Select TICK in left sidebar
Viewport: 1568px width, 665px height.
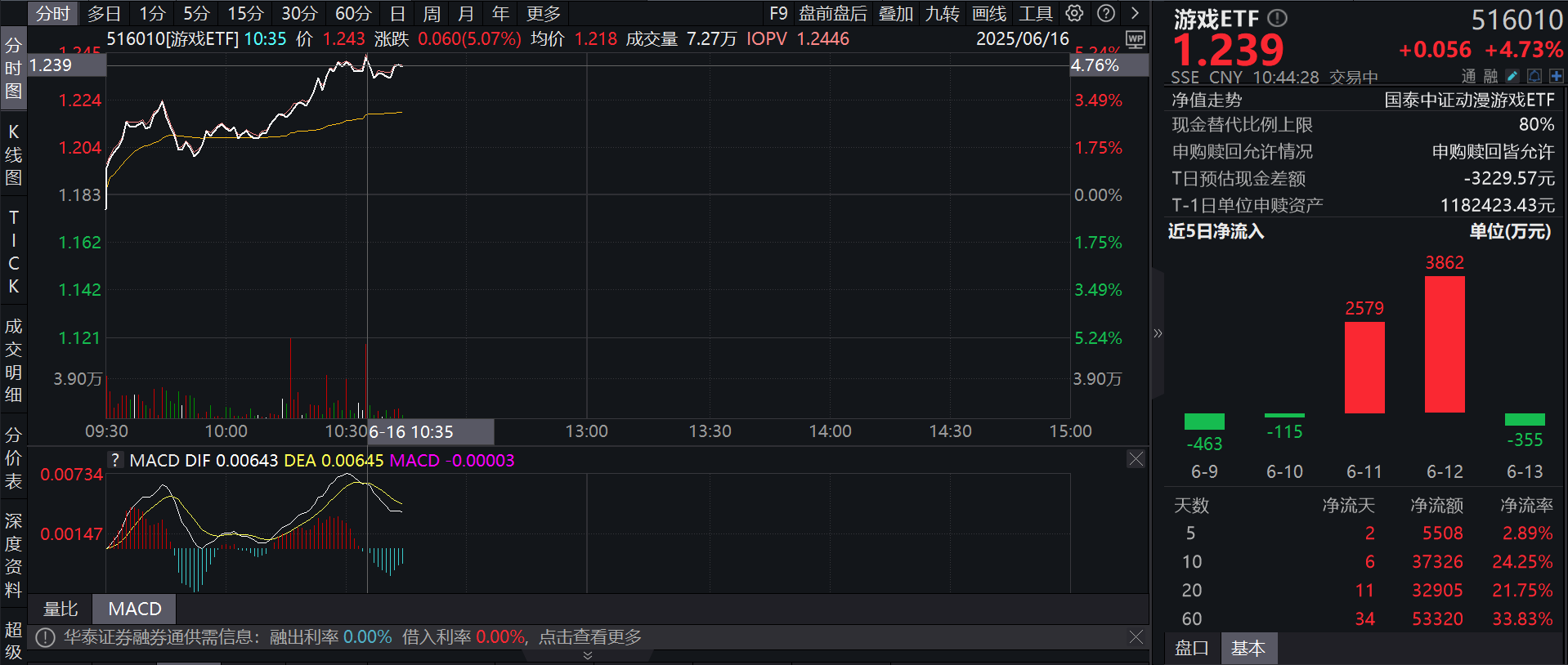(13, 252)
